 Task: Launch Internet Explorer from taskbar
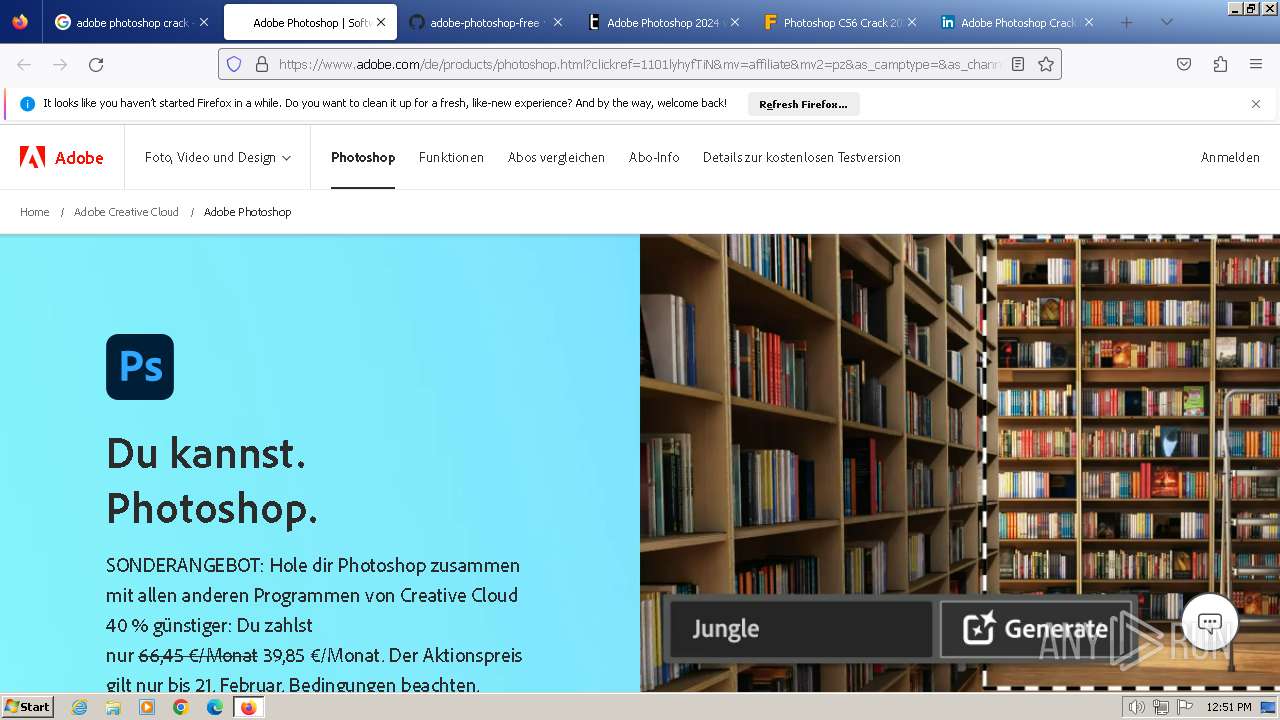coord(80,707)
